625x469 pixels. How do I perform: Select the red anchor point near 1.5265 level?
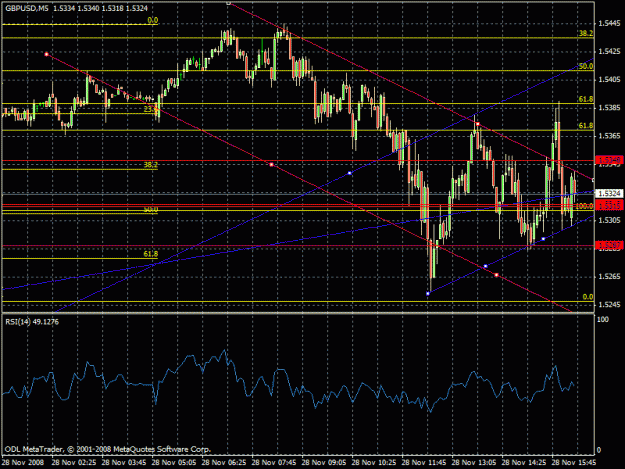pyautogui.click(x=496, y=275)
